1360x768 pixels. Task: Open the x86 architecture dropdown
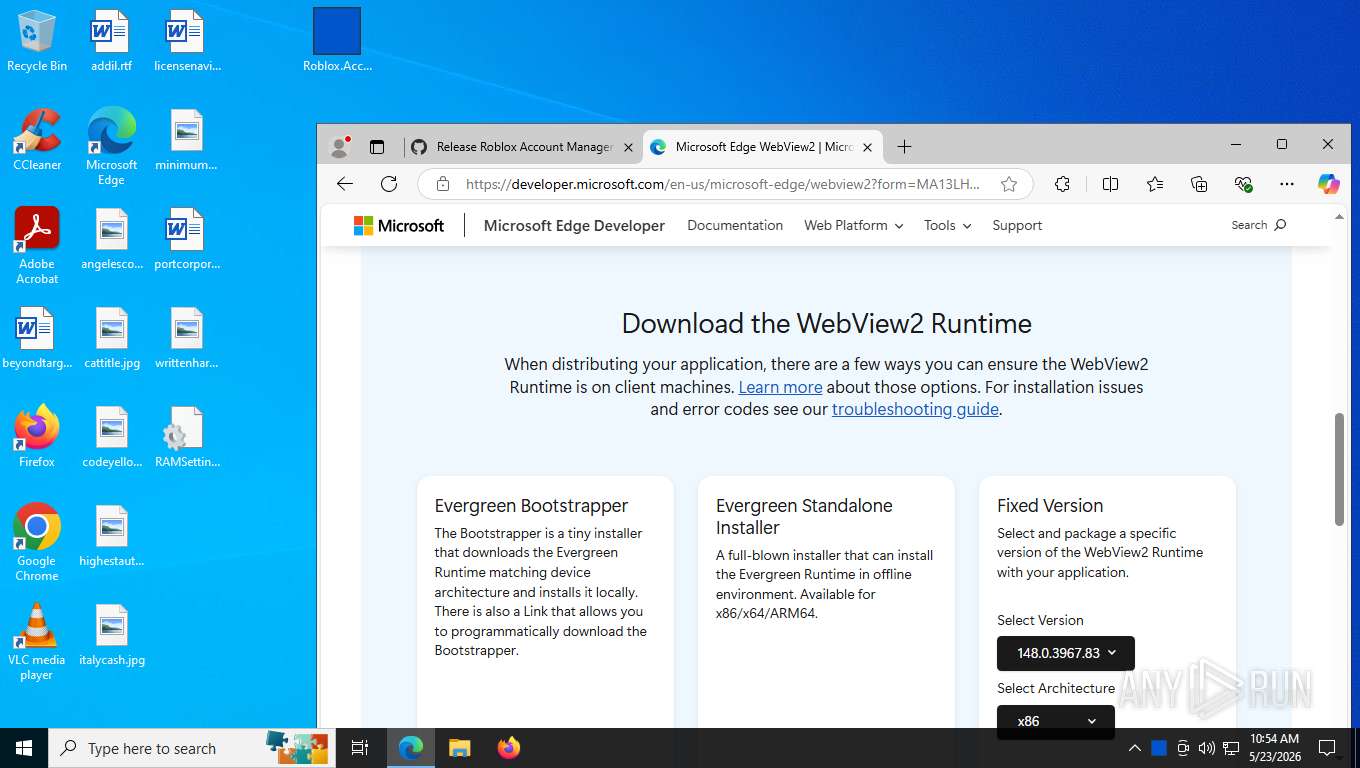tap(1056, 721)
